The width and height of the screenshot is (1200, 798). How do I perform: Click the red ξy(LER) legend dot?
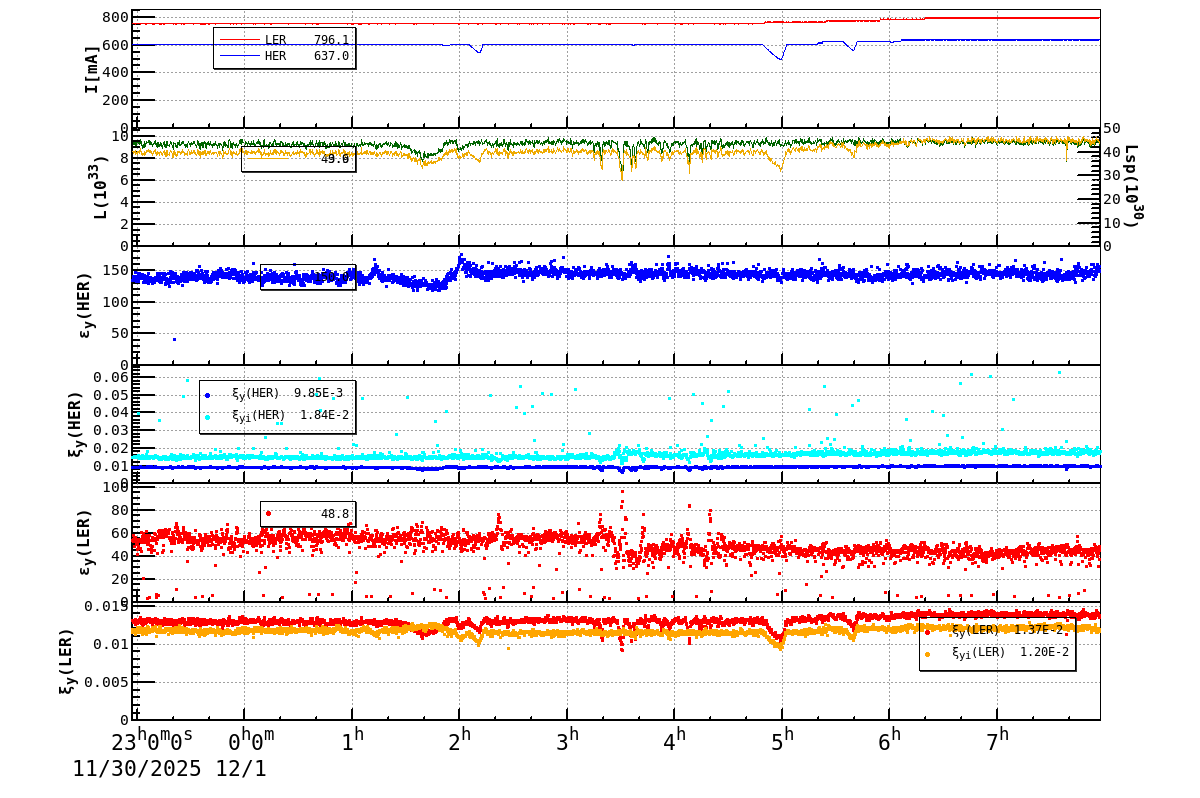point(927,632)
